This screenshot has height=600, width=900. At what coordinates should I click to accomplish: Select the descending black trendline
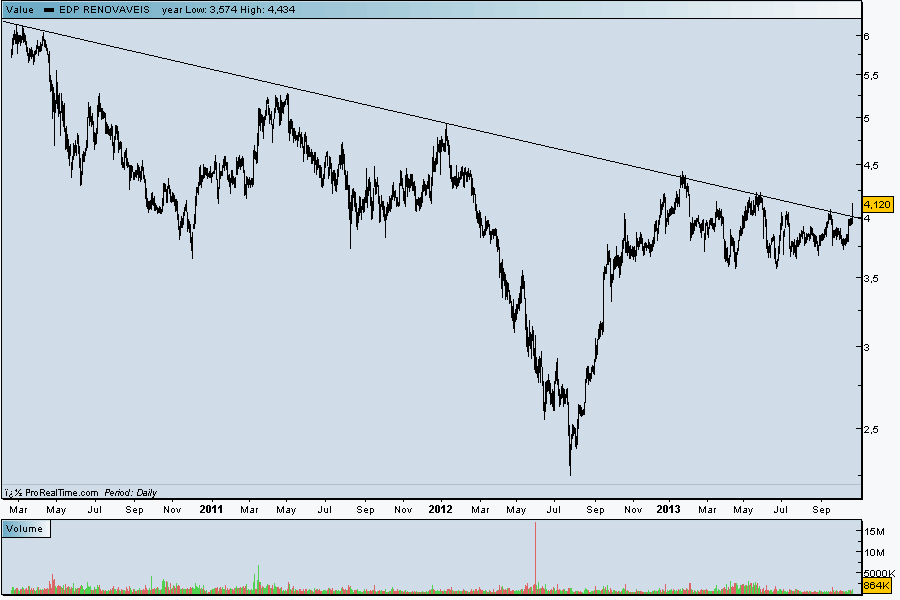coord(432,119)
